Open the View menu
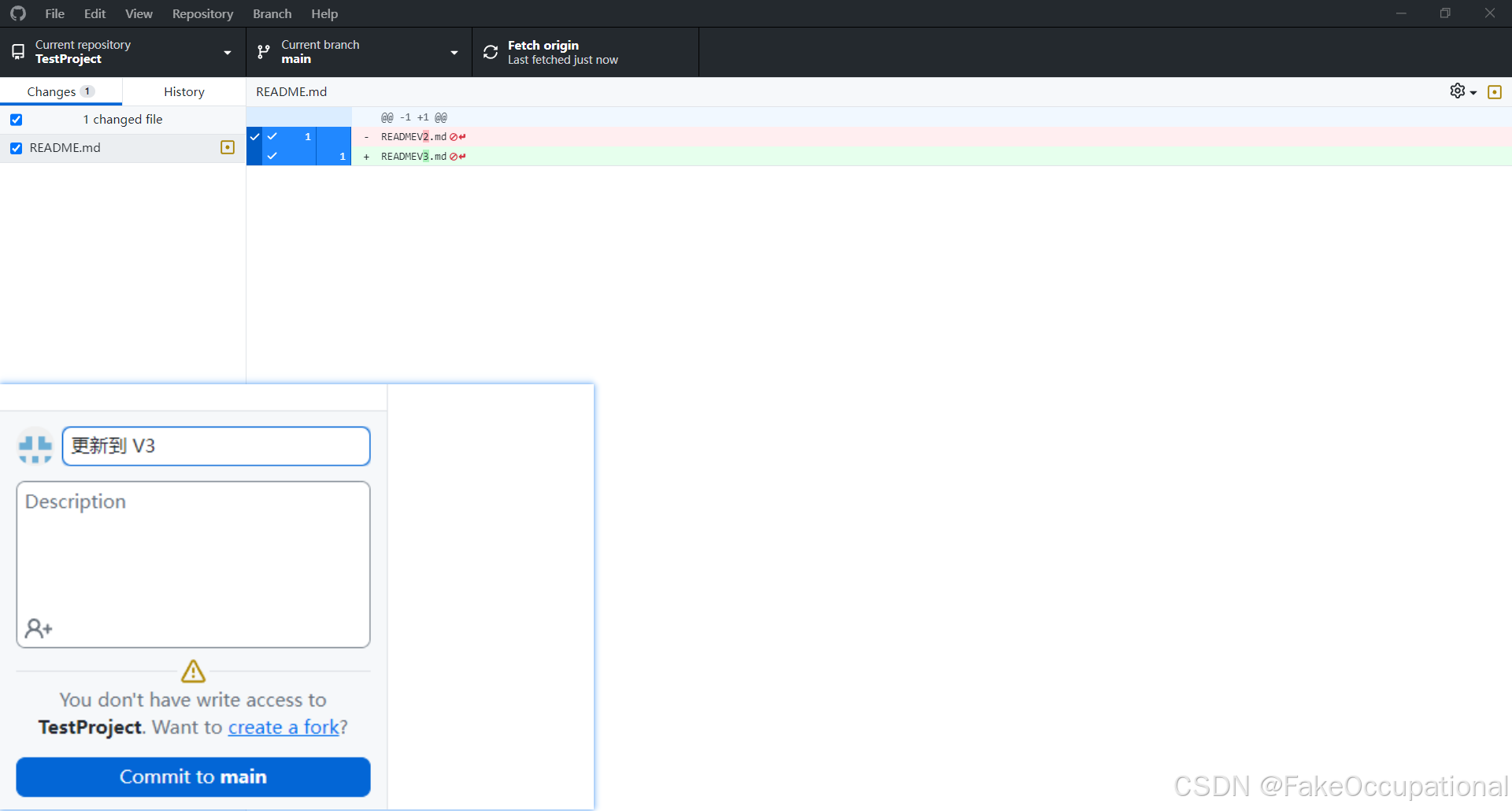The image size is (1512, 811). click(139, 13)
